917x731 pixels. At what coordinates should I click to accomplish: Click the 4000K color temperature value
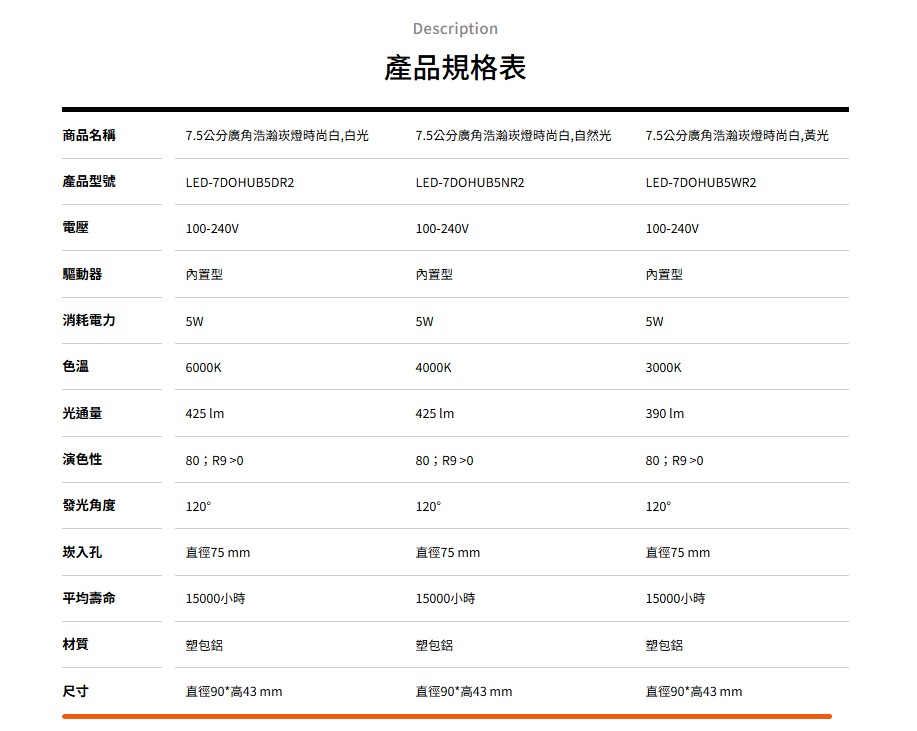(x=433, y=368)
